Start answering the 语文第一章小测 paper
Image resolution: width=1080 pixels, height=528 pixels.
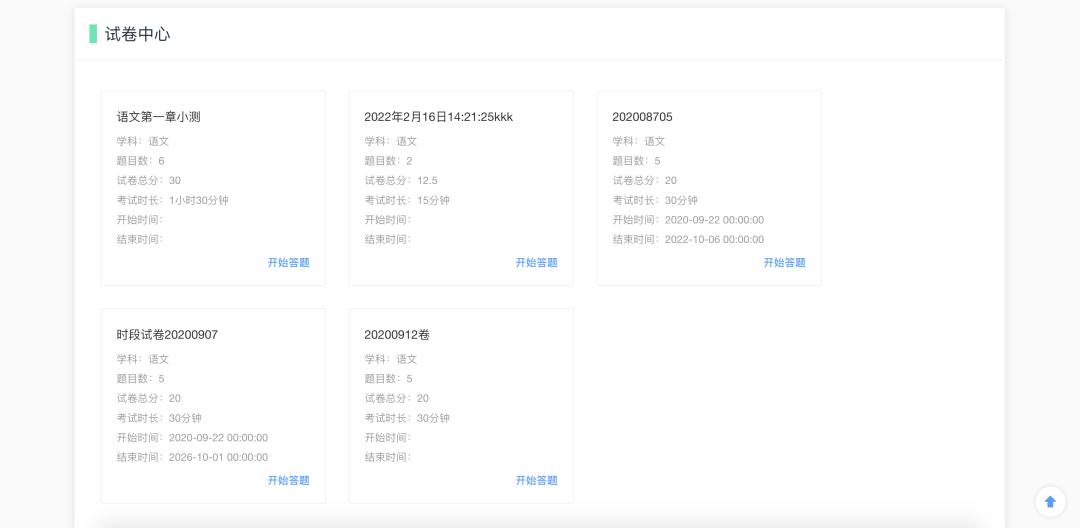coord(289,262)
